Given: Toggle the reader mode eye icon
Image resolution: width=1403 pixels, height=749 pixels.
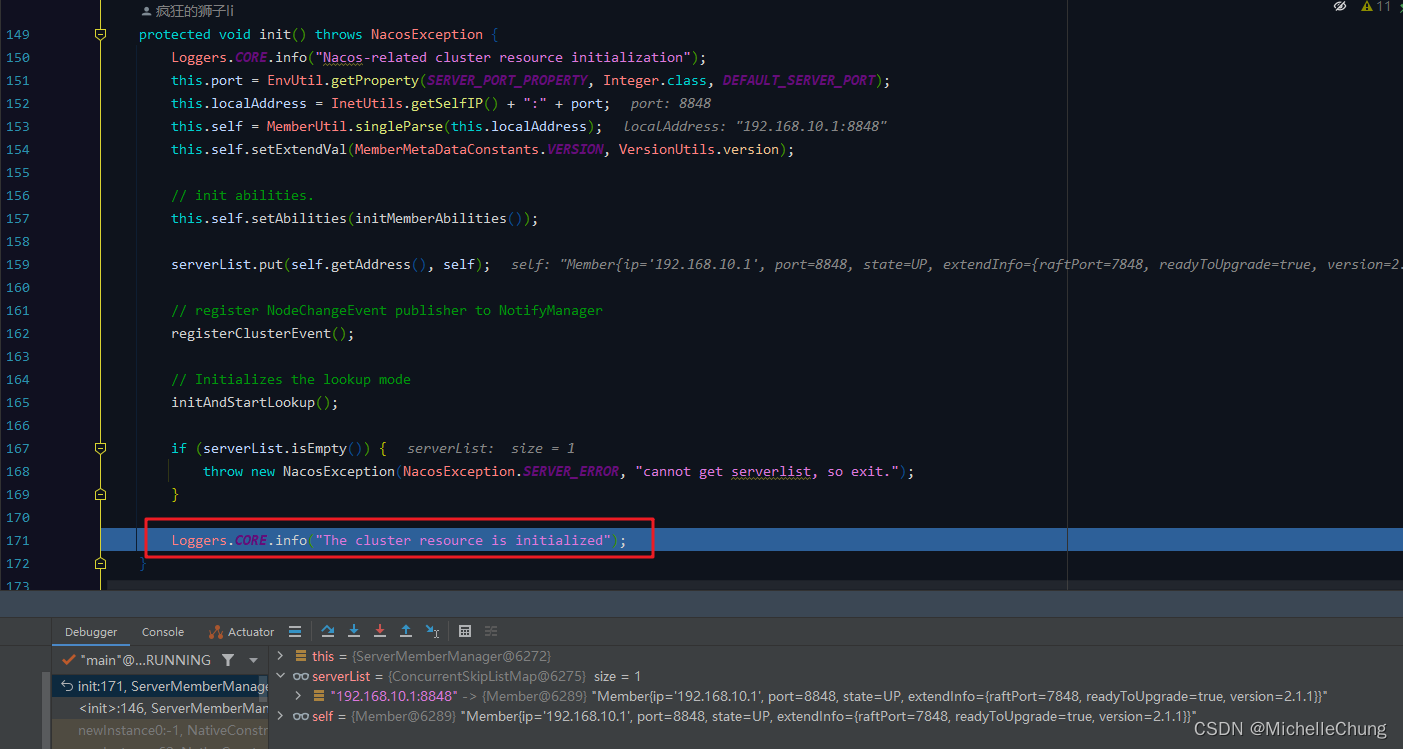Looking at the screenshot, I should click(x=1340, y=7).
